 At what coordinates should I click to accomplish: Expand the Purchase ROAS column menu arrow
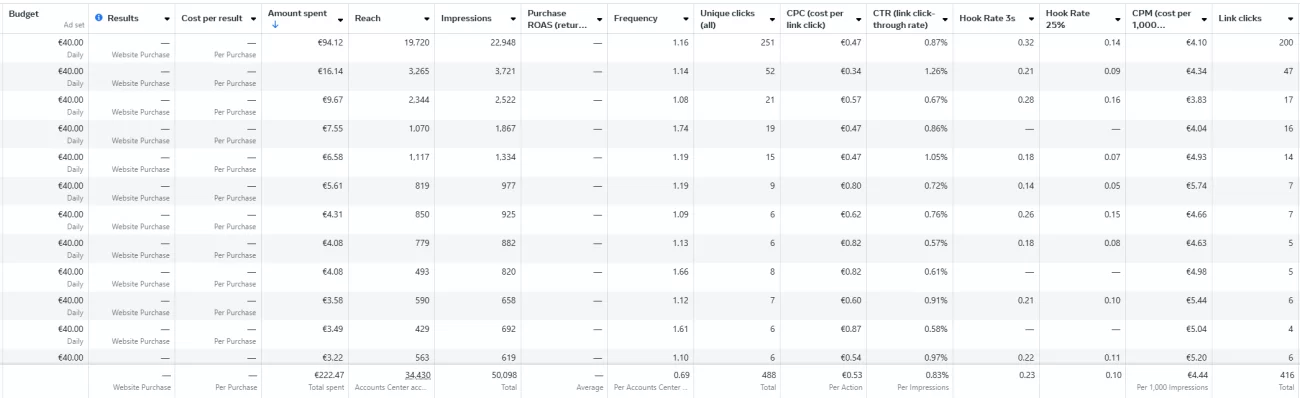(599, 19)
